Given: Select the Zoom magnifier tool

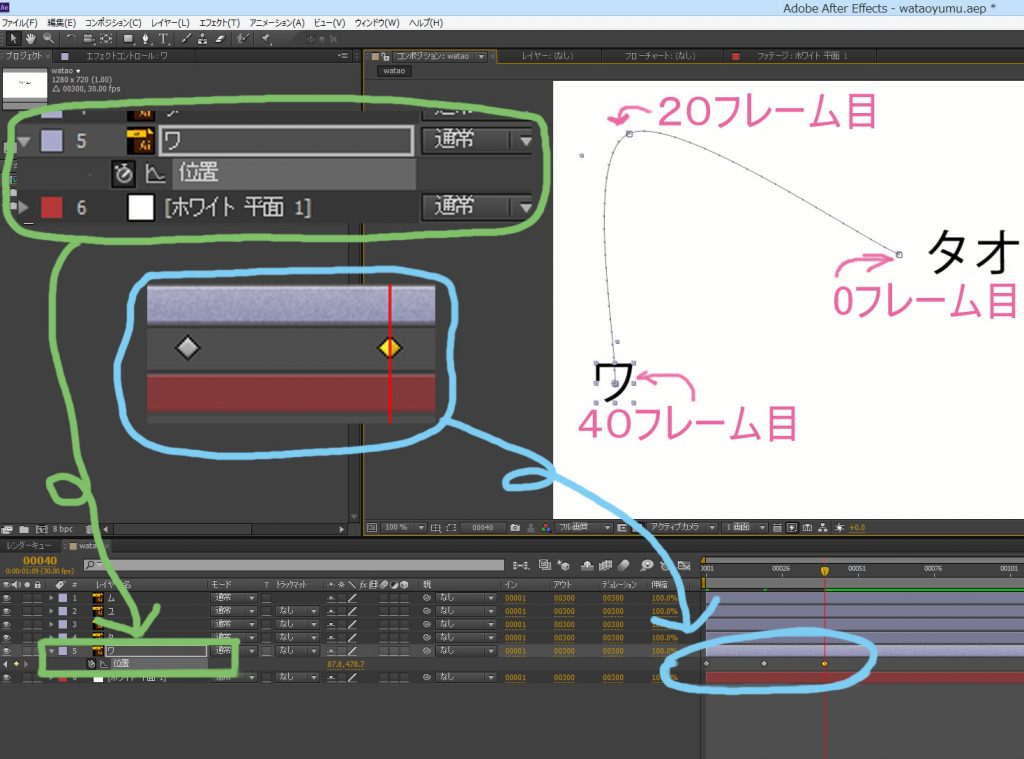Looking at the screenshot, I should (48, 39).
